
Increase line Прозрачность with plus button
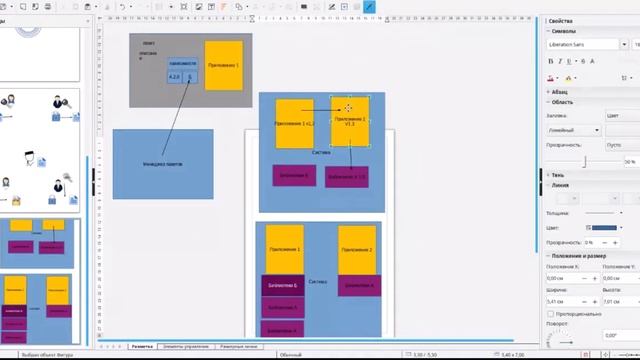pyautogui.click(x=615, y=242)
